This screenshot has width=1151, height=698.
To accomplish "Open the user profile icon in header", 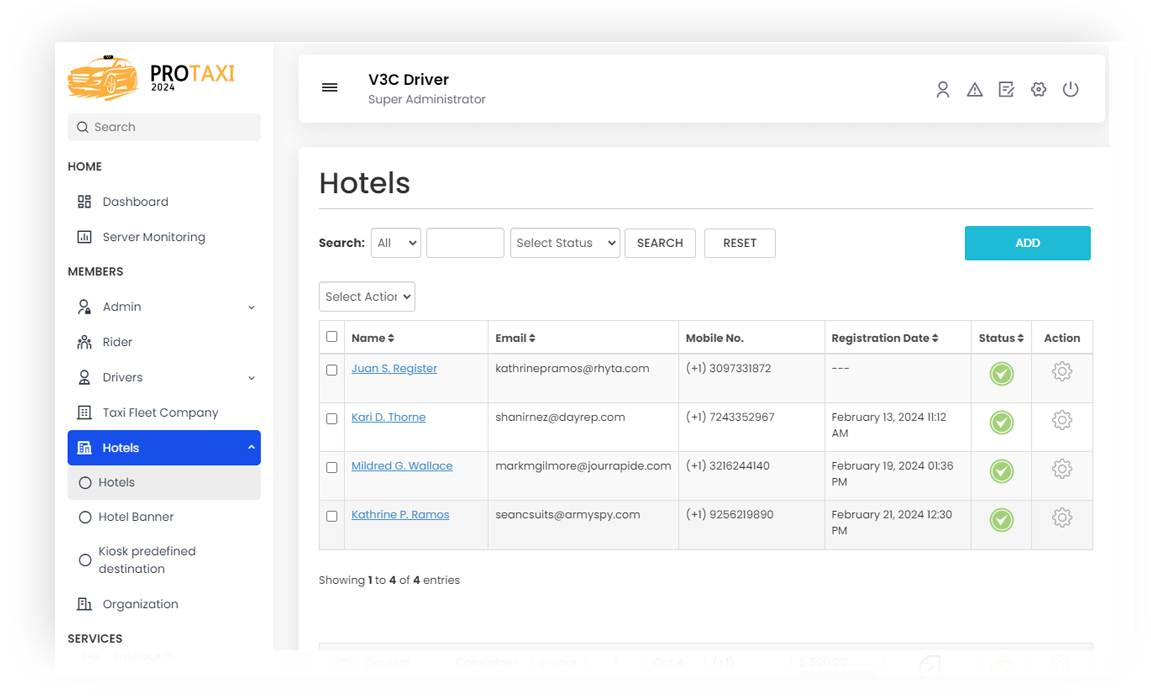I will 943,90.
